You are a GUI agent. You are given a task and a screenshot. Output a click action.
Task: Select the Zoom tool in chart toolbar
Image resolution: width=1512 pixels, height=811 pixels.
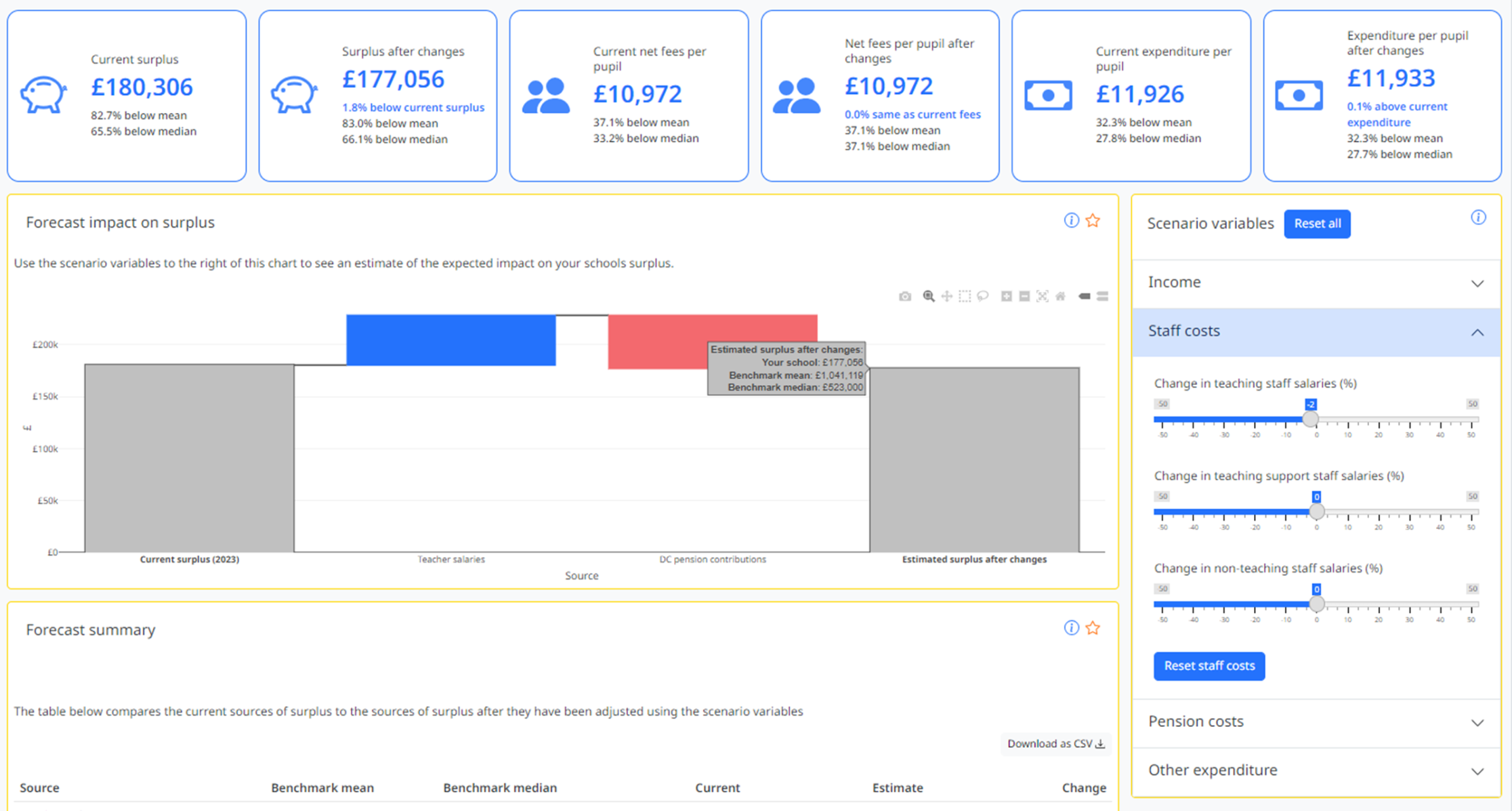(929, 296)
